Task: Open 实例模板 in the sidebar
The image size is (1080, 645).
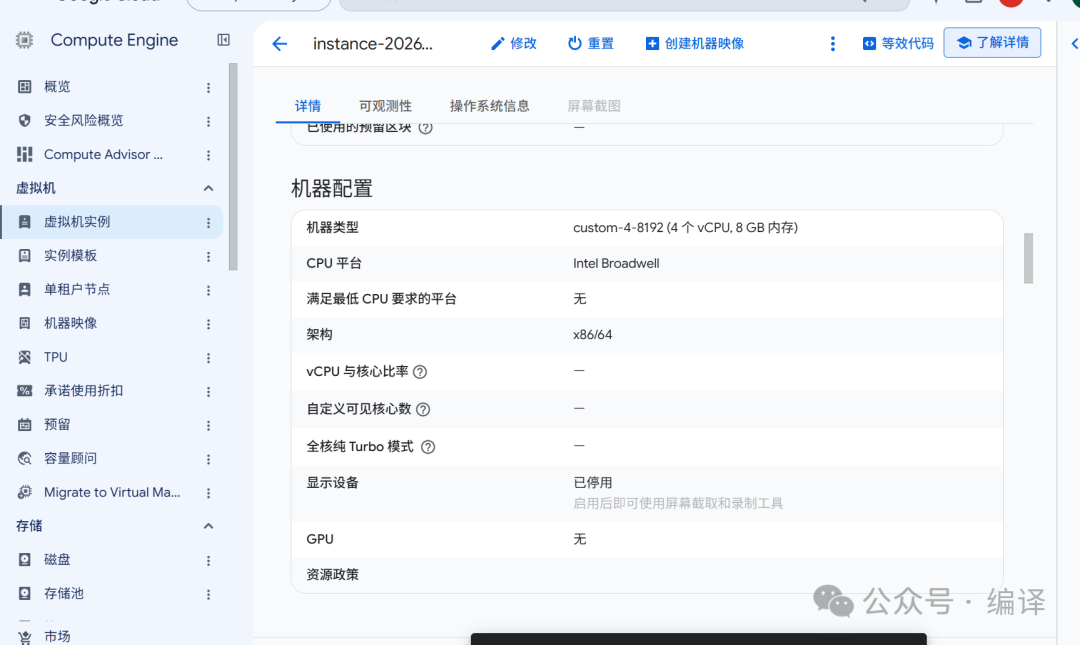Action: (70, 256)
